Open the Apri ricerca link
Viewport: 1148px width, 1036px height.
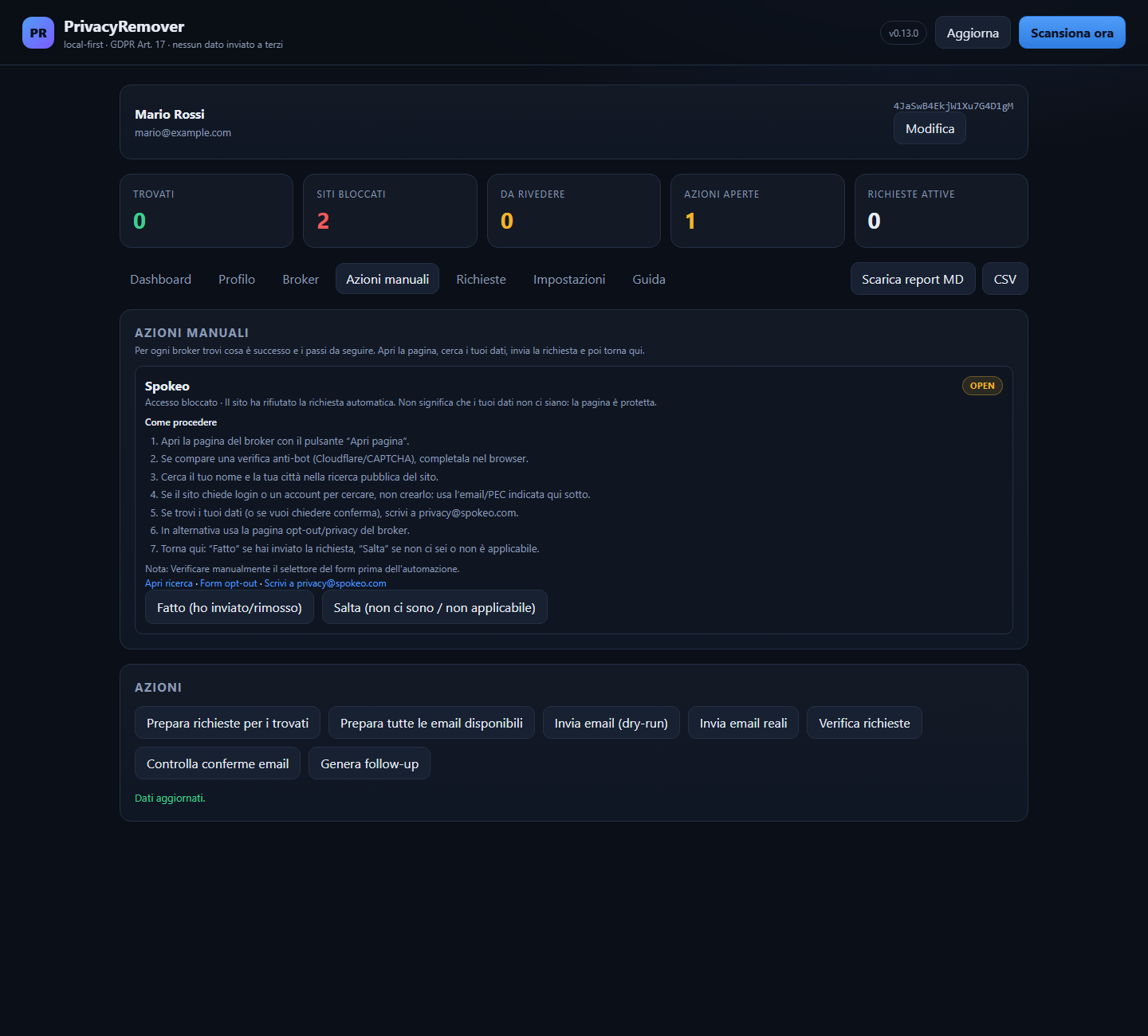point(169,583)
